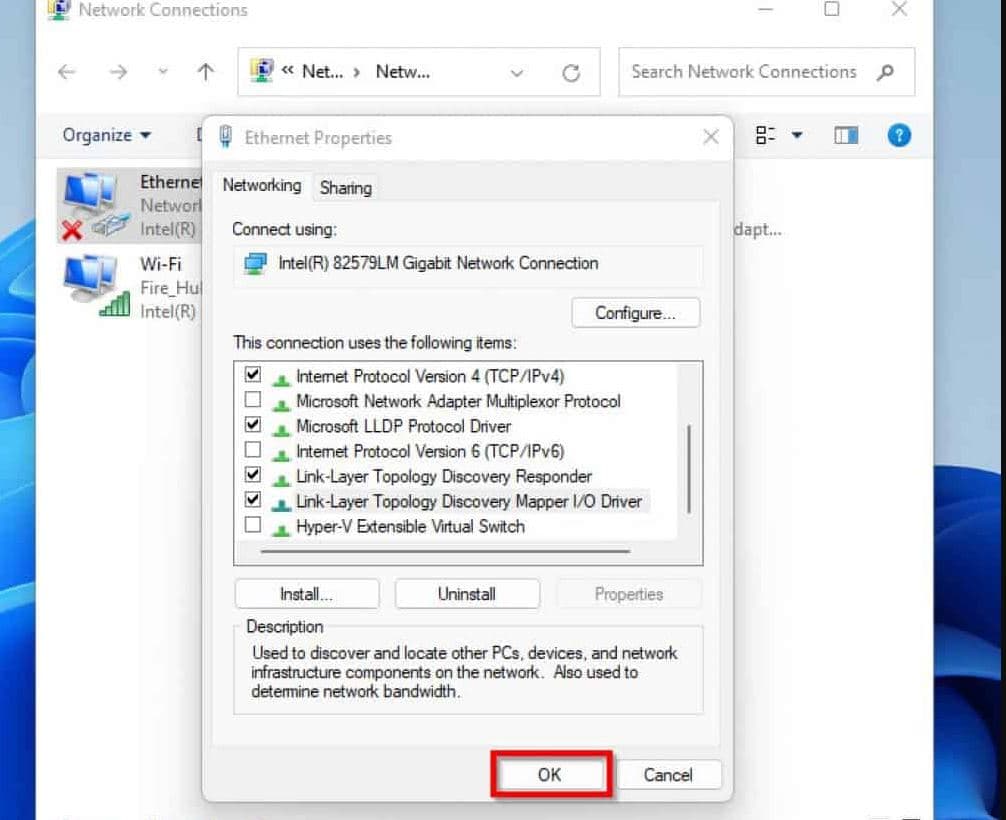Click the Help question mark icon

coord(899,135)
